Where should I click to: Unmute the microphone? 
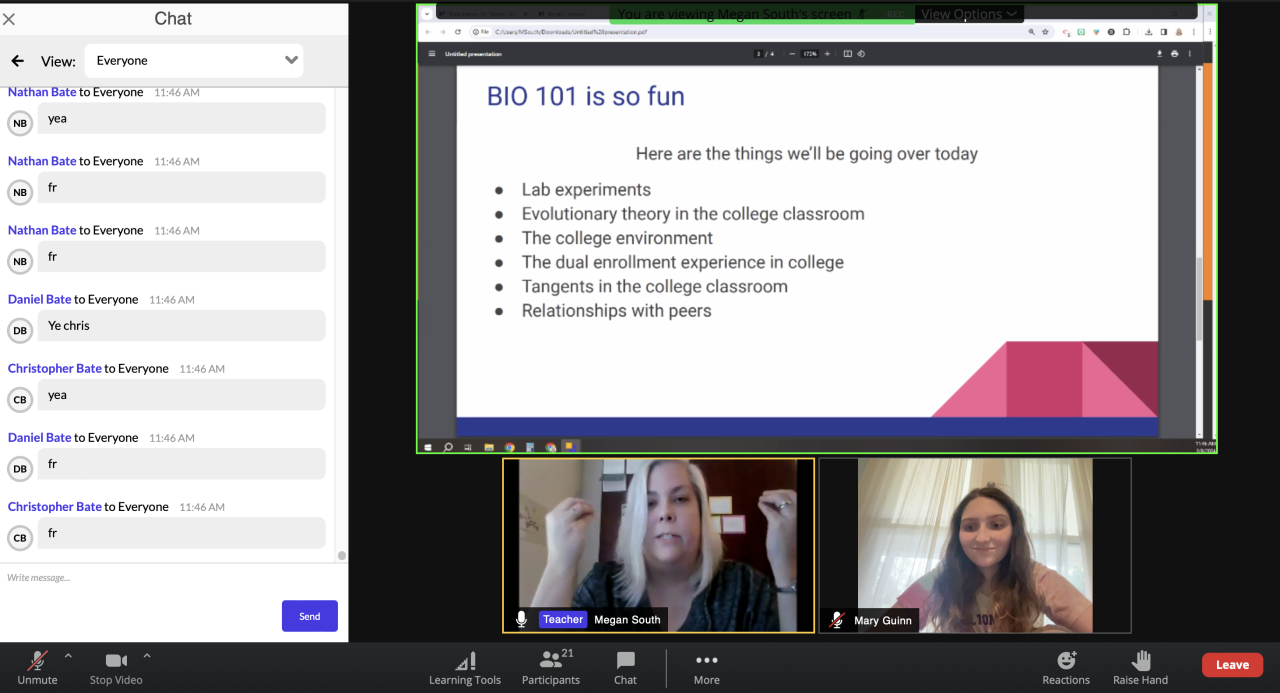tap(38, 668)
